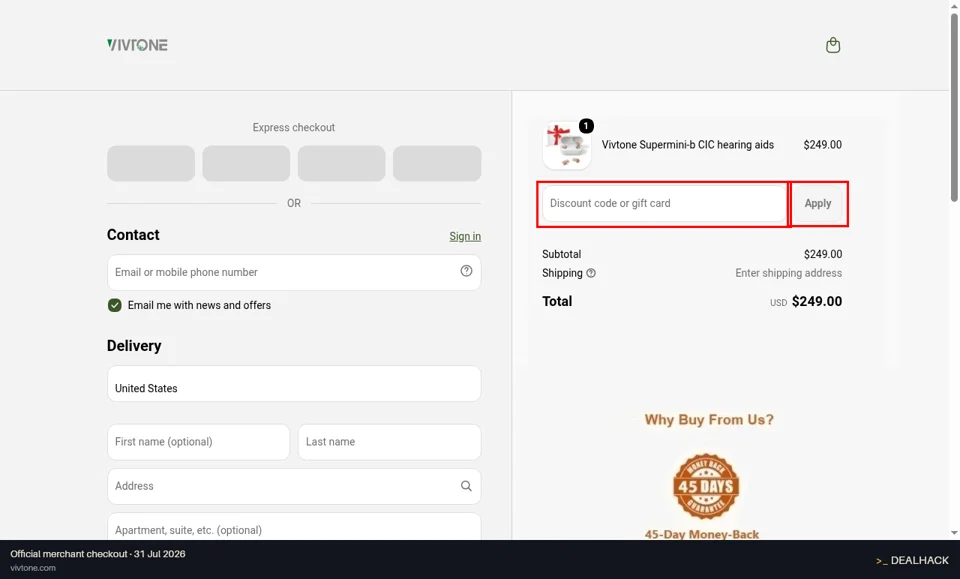
Task: Focus the Discount code or gift card field
Action: (x=664, y=203)
